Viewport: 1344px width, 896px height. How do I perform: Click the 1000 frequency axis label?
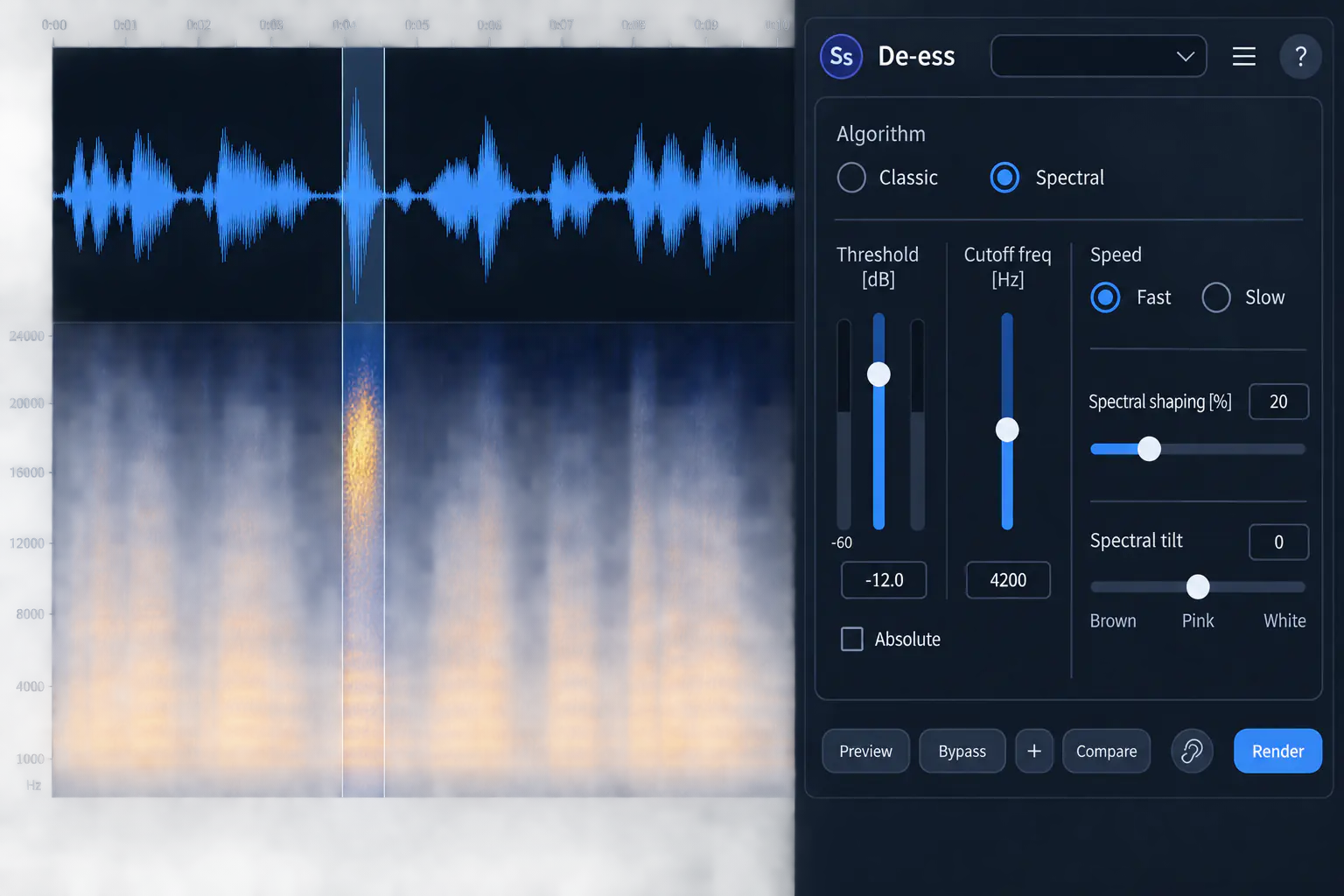click(30, 759)
